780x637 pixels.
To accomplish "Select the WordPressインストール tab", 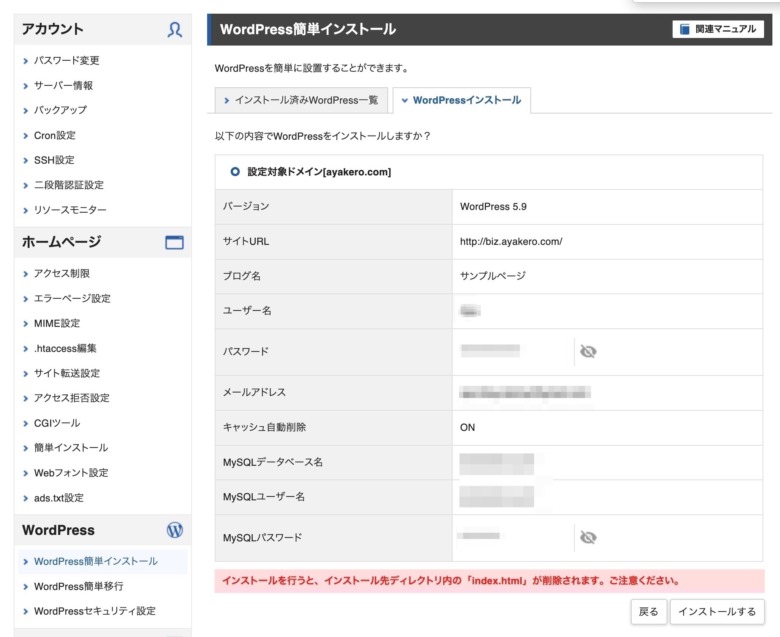I will point(462,100).
